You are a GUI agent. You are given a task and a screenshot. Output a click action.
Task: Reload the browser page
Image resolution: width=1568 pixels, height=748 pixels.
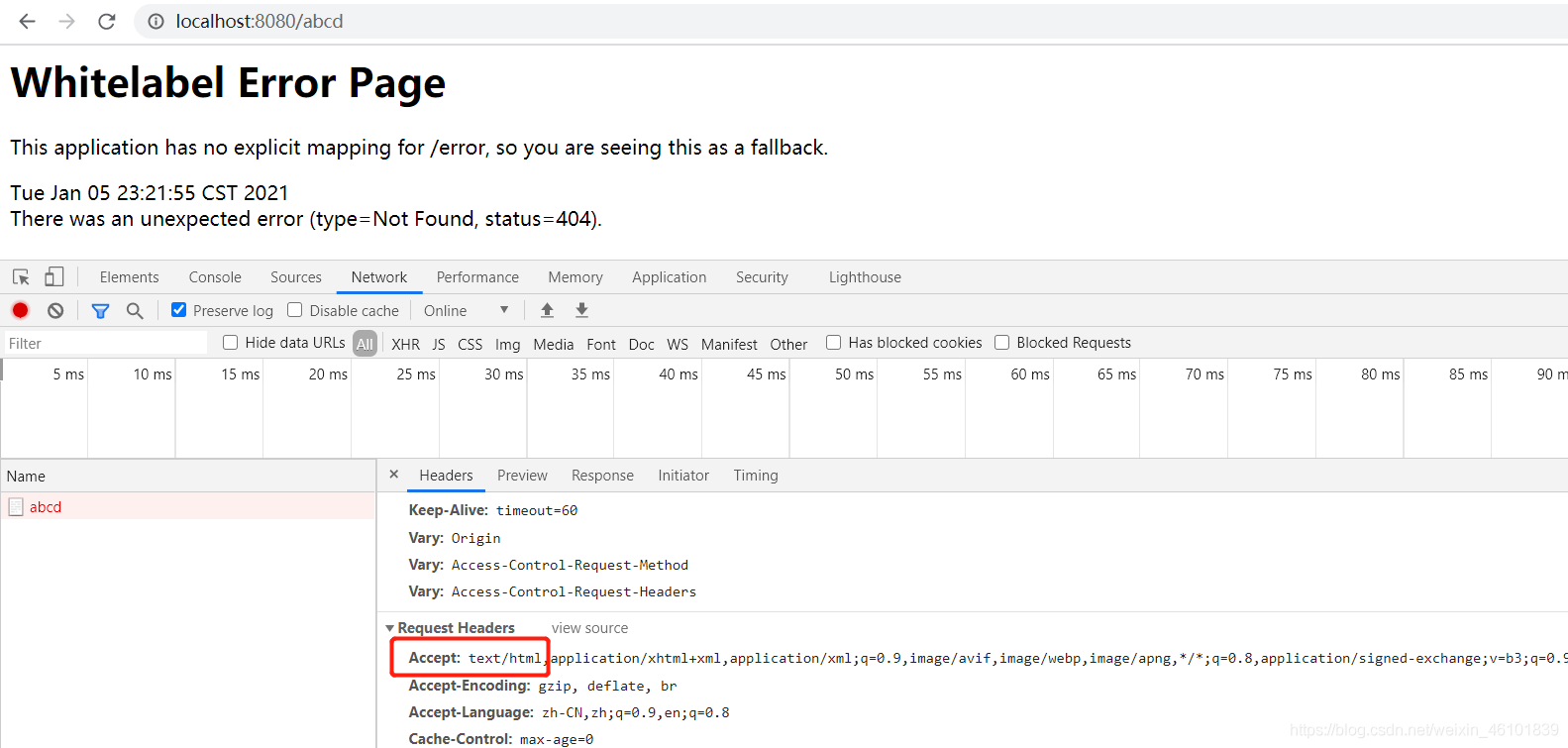(x=107, y=21)
